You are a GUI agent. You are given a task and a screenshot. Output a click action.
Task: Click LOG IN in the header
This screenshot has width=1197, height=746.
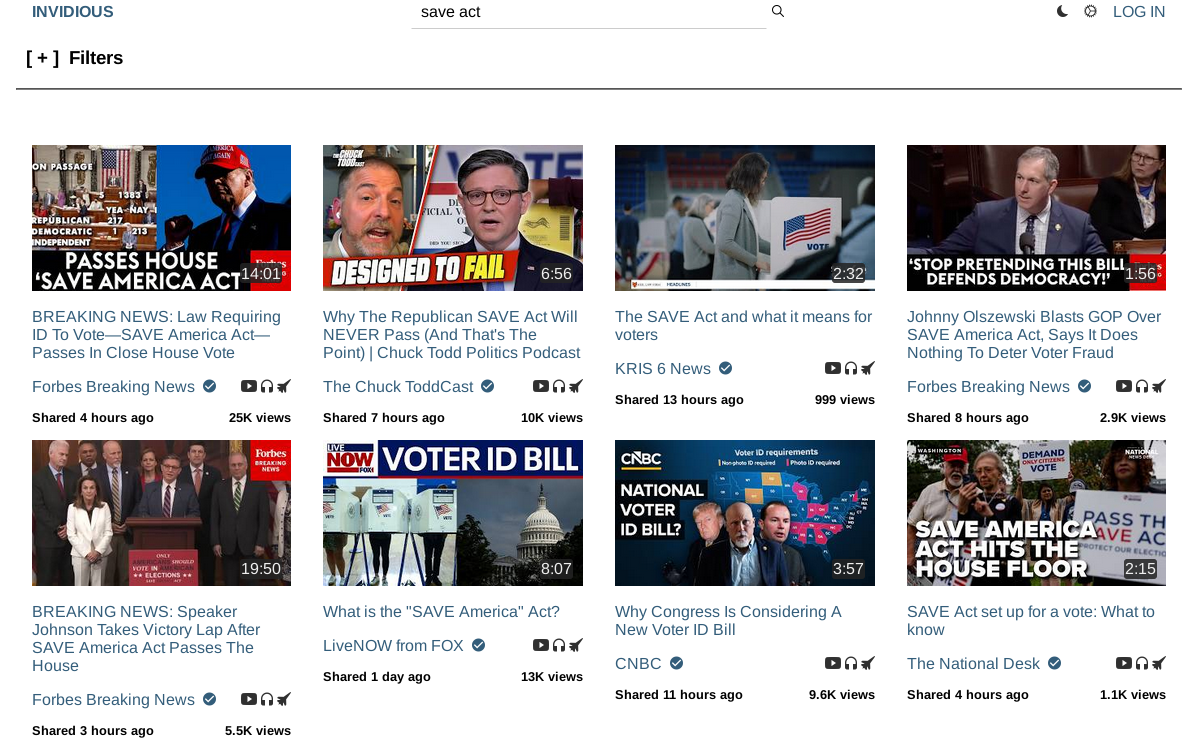point(1138,12)
